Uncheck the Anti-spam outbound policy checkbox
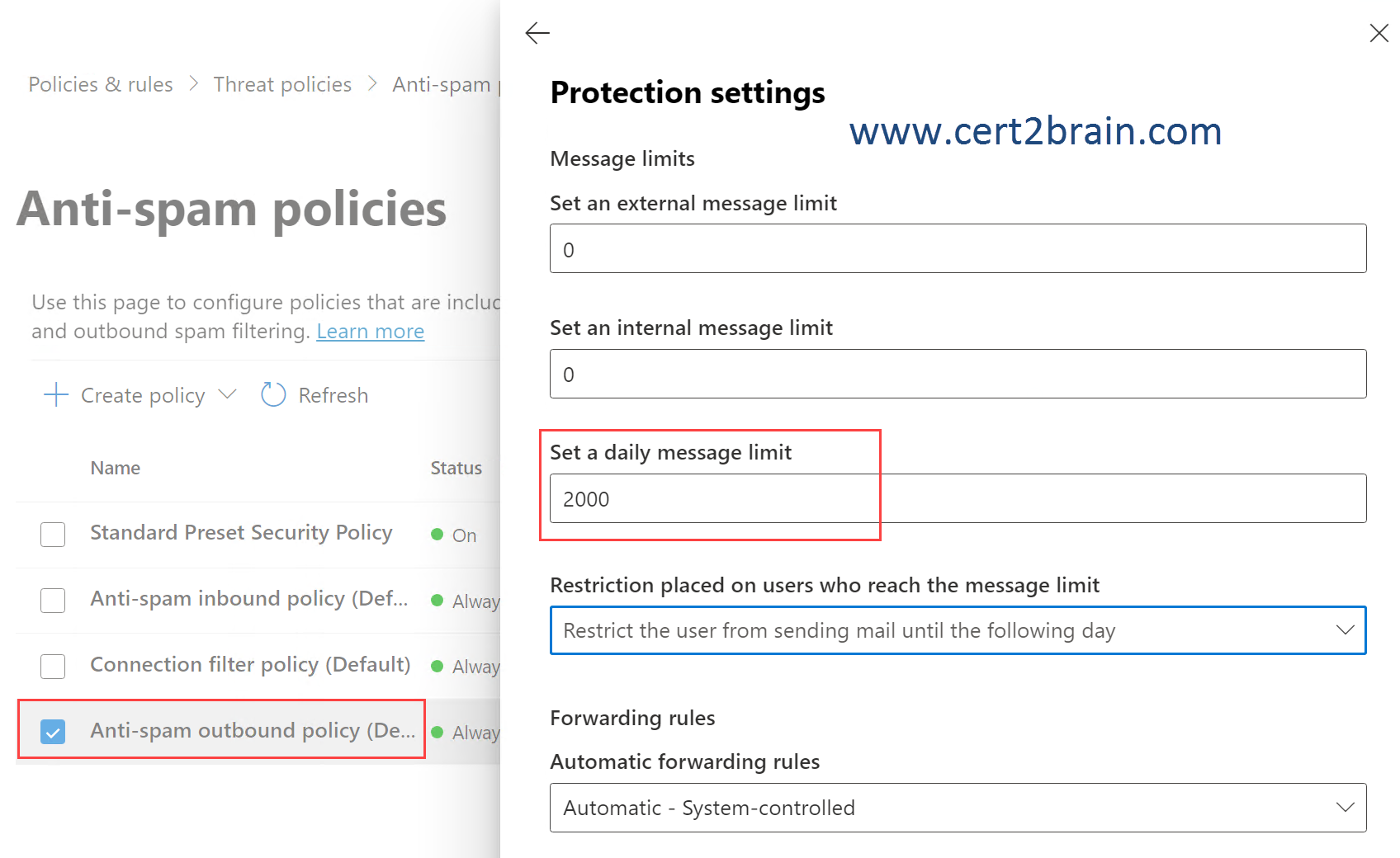Image resolution: width=1400 pixels, height=858 pixels. tap(53, 731)
